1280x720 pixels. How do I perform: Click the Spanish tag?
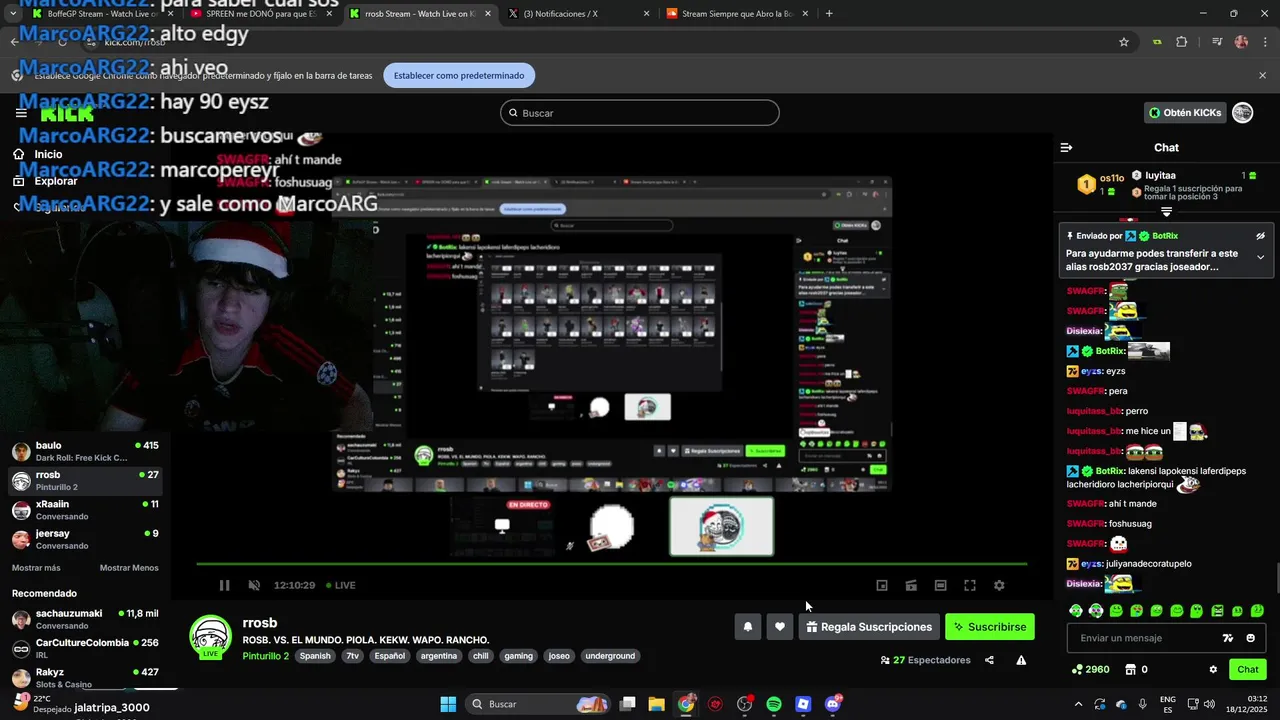pyautogui.click(x=315, y=656)
